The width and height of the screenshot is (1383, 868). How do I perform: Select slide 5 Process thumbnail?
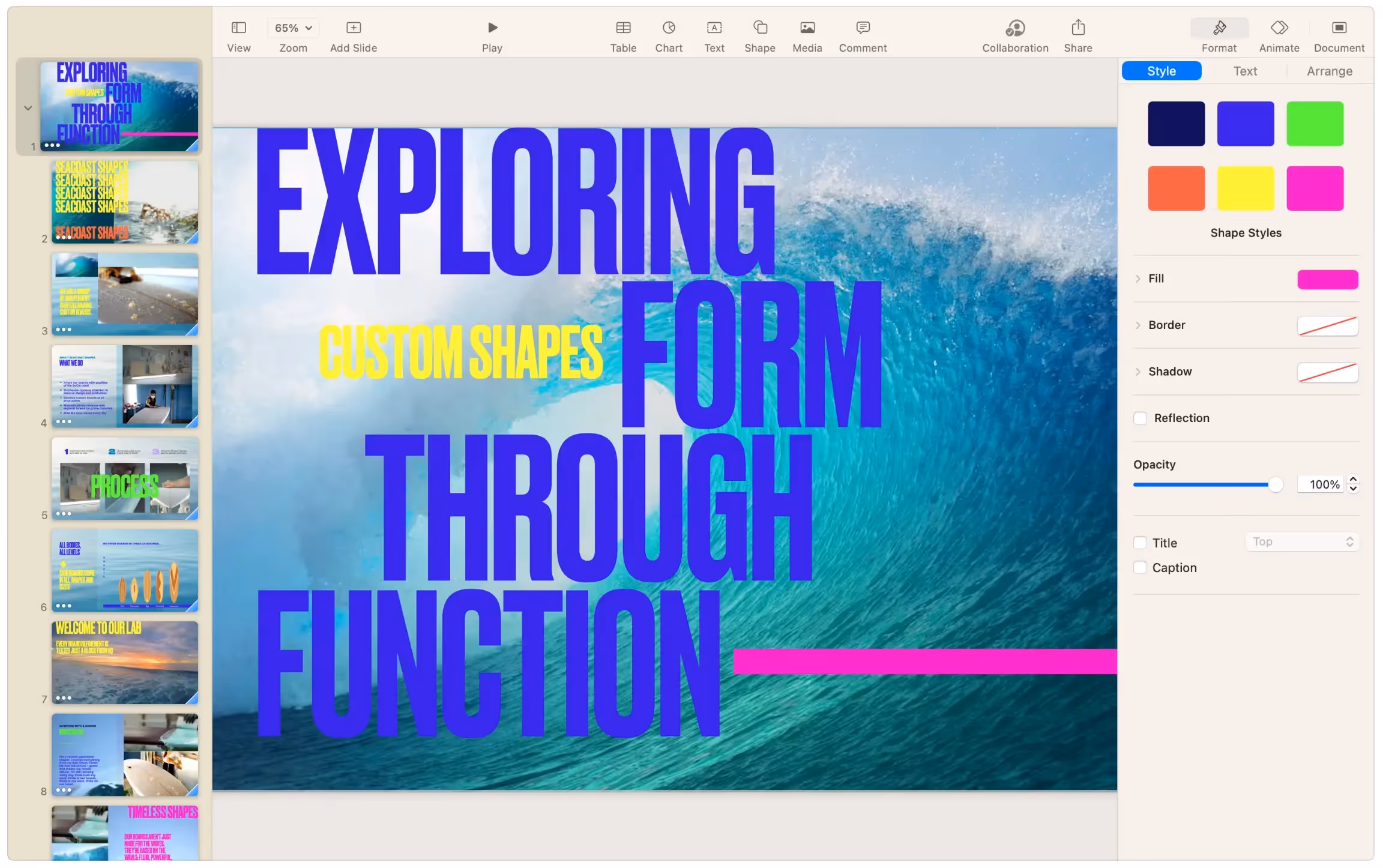(124, 478)
